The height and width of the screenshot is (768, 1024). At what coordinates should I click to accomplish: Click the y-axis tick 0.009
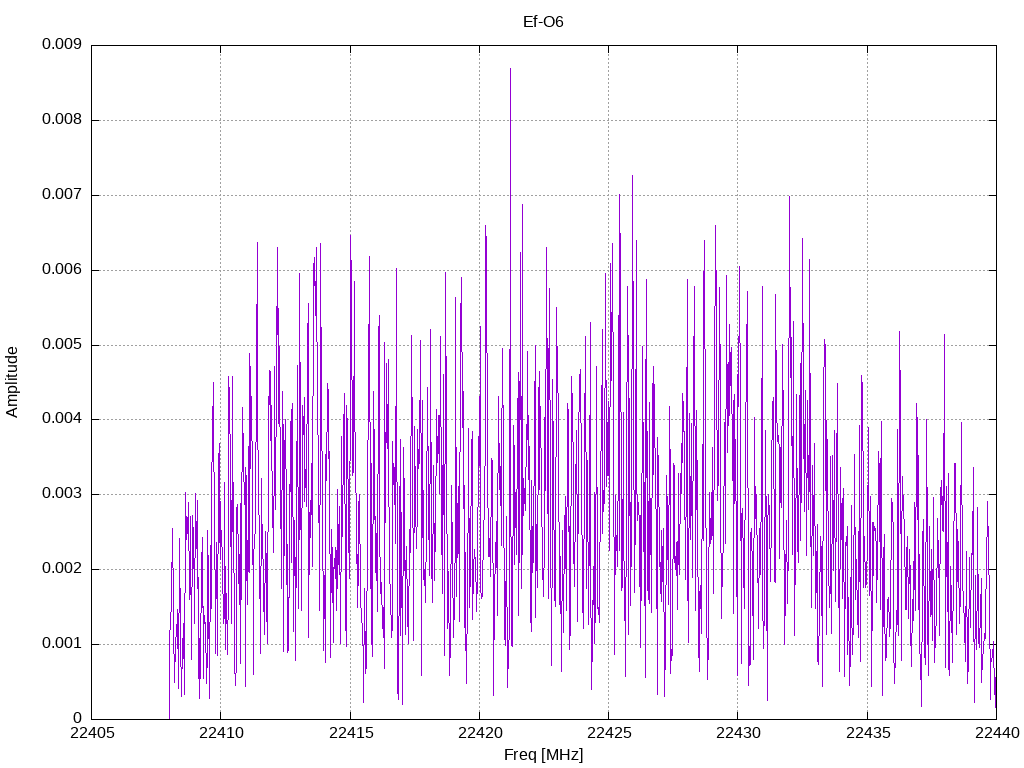62,44
